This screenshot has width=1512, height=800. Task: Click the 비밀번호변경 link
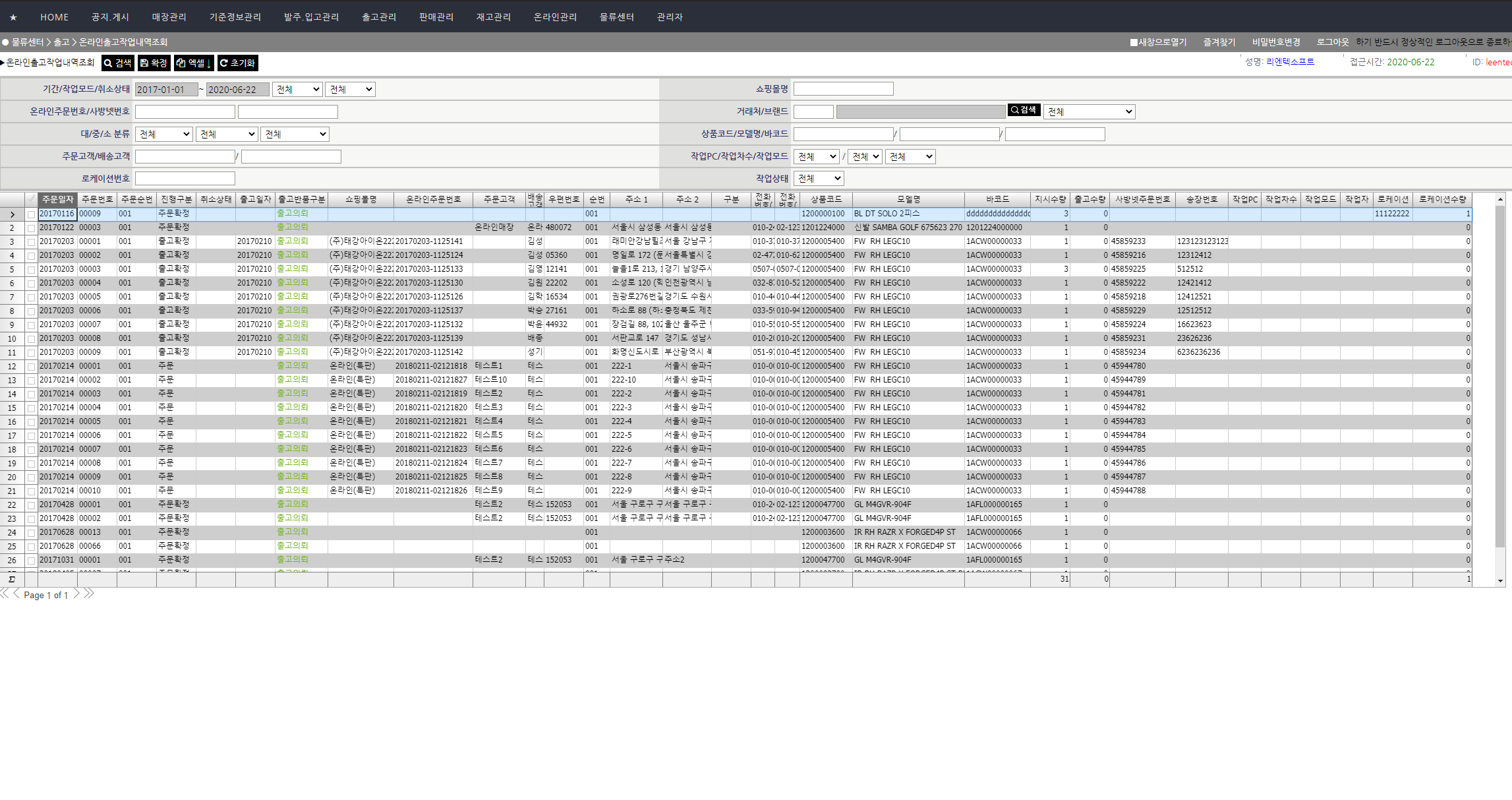1276,42
